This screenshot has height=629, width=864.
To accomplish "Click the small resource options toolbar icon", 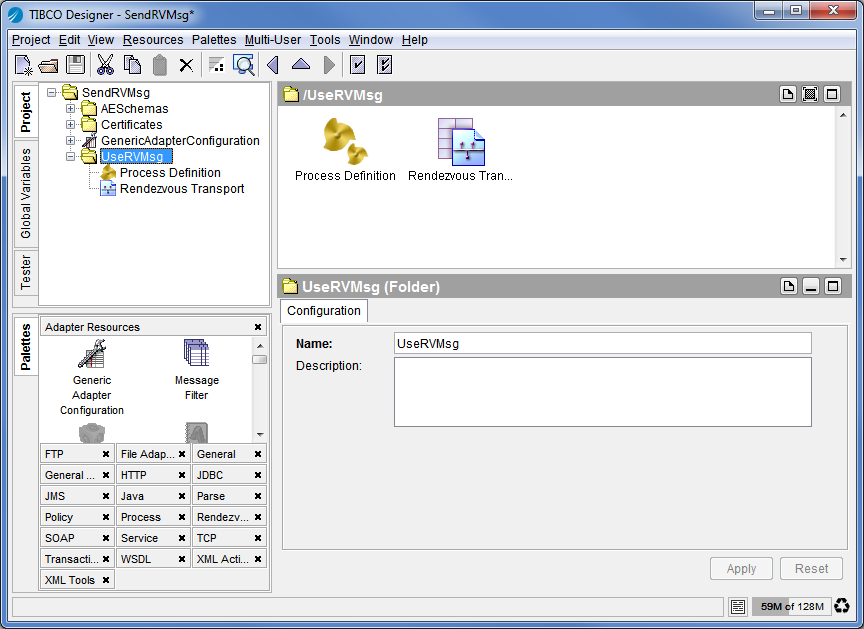I will pos(217,65).
